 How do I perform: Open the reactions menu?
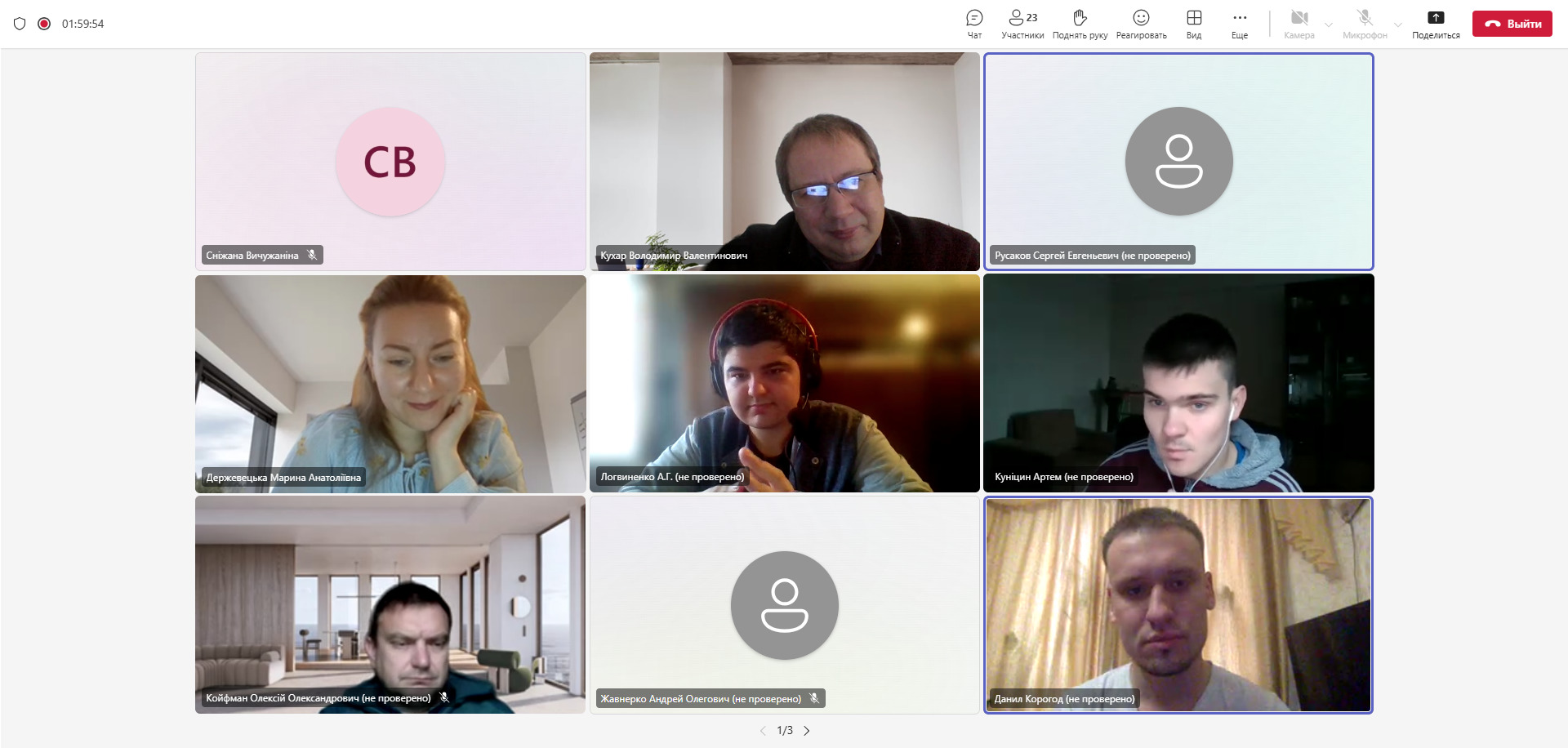coord(1141,23)
